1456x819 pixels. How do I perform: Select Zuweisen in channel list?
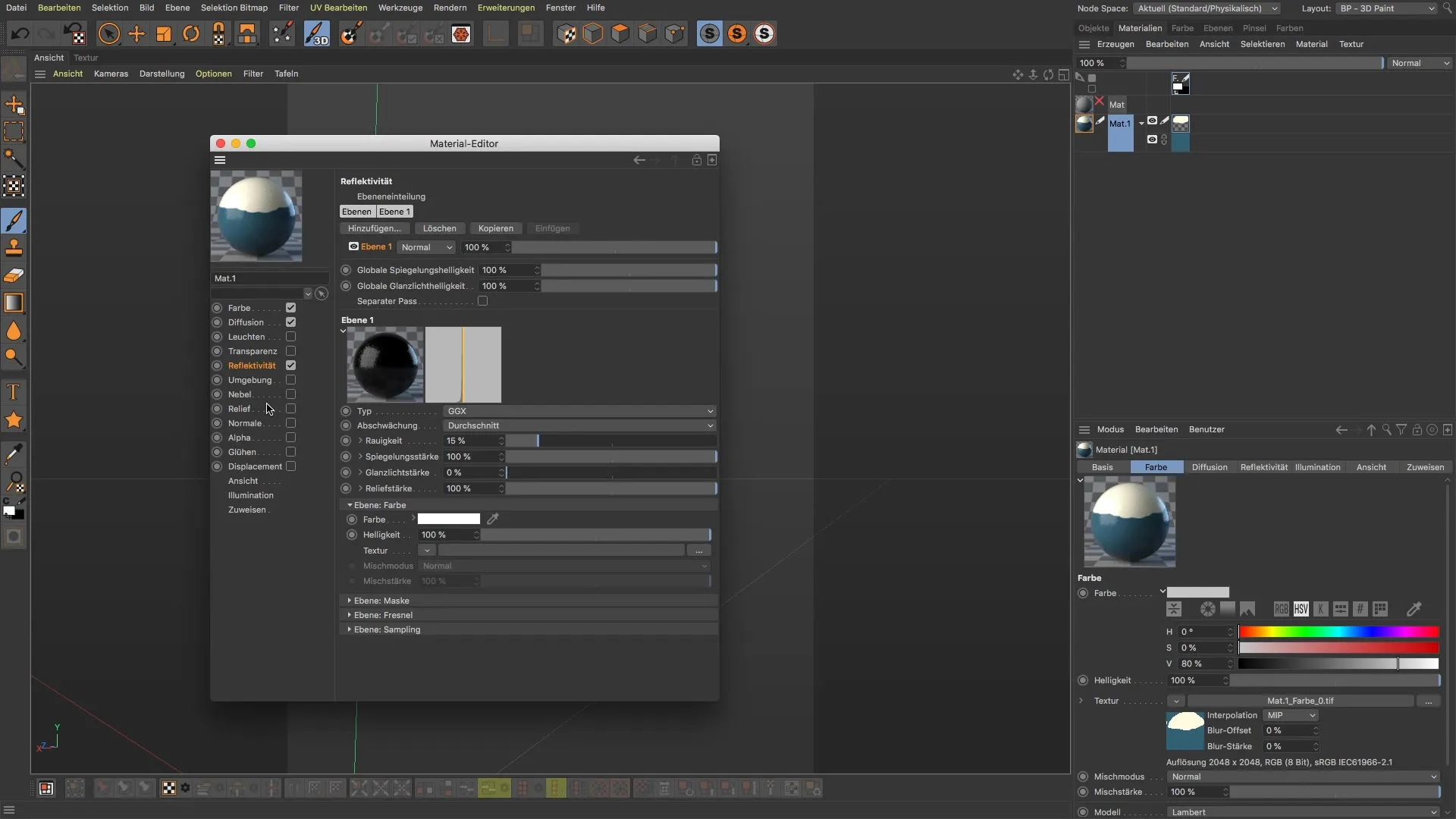click(x=247, y=510)
